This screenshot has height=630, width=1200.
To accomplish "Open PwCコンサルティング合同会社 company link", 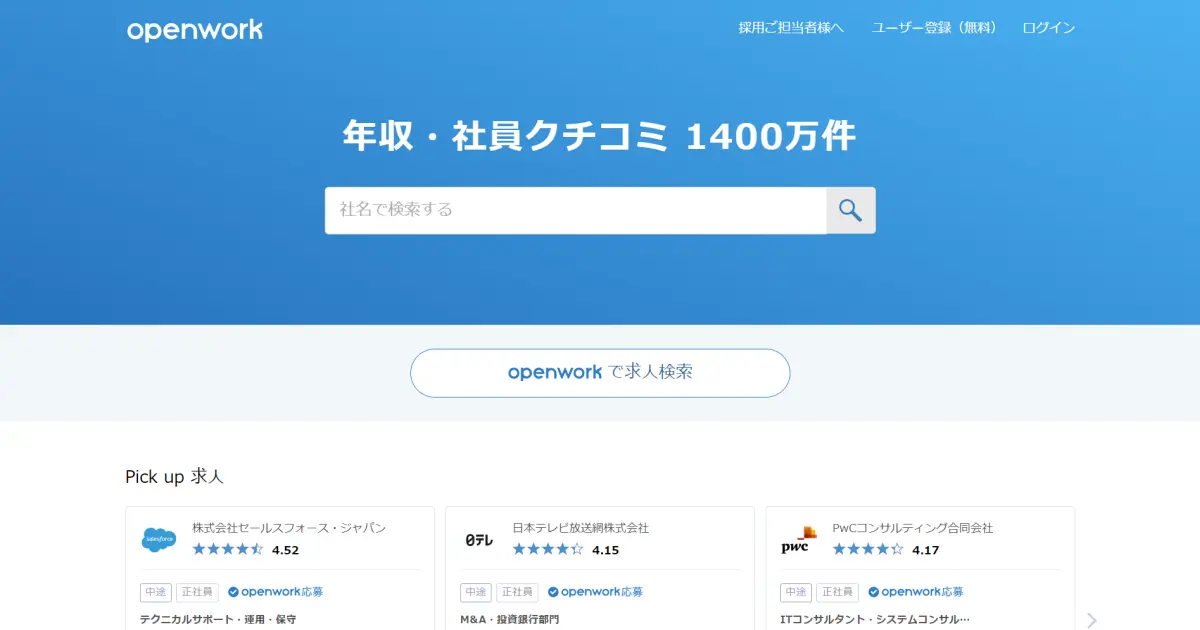I will point(912,528).
